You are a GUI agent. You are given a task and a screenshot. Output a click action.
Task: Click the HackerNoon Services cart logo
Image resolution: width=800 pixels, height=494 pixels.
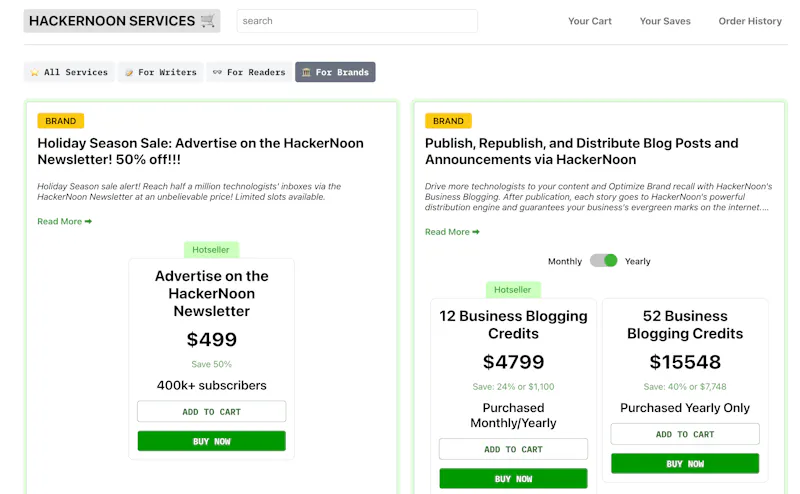121,21
